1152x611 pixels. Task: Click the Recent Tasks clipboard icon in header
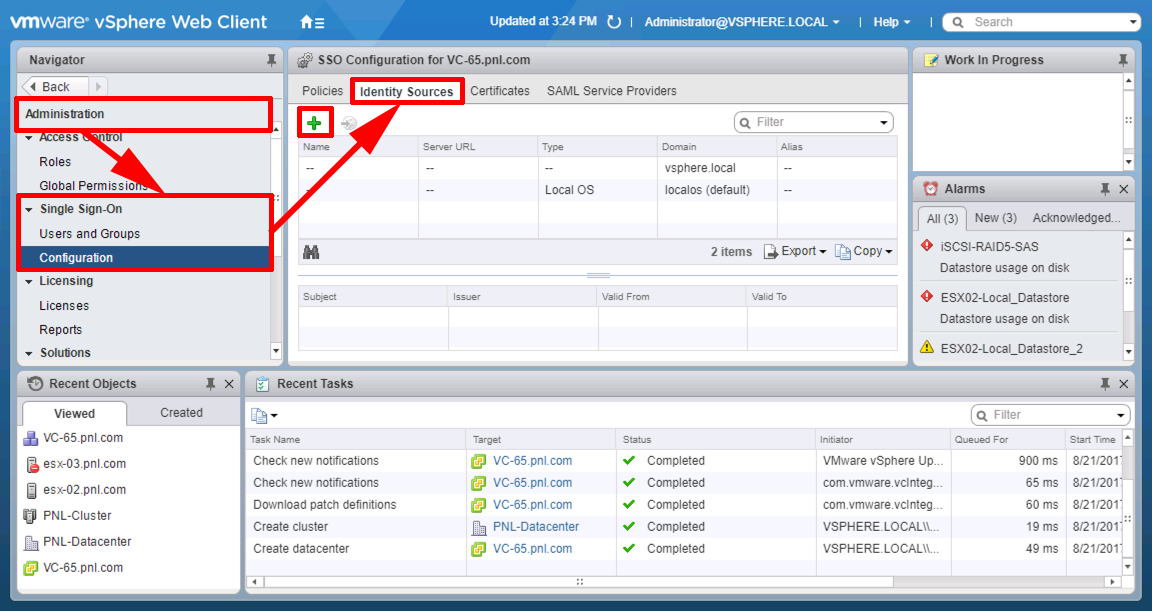coord(262,384)
